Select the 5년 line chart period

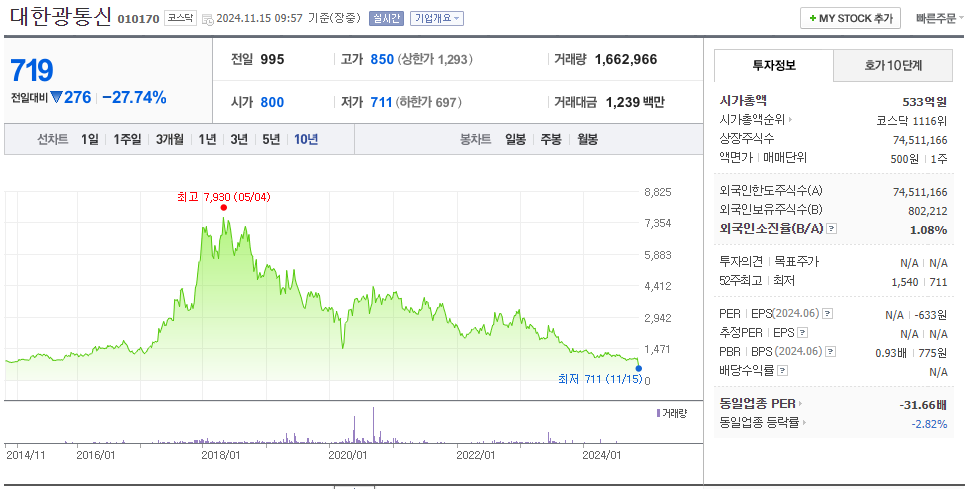[271, 139]
